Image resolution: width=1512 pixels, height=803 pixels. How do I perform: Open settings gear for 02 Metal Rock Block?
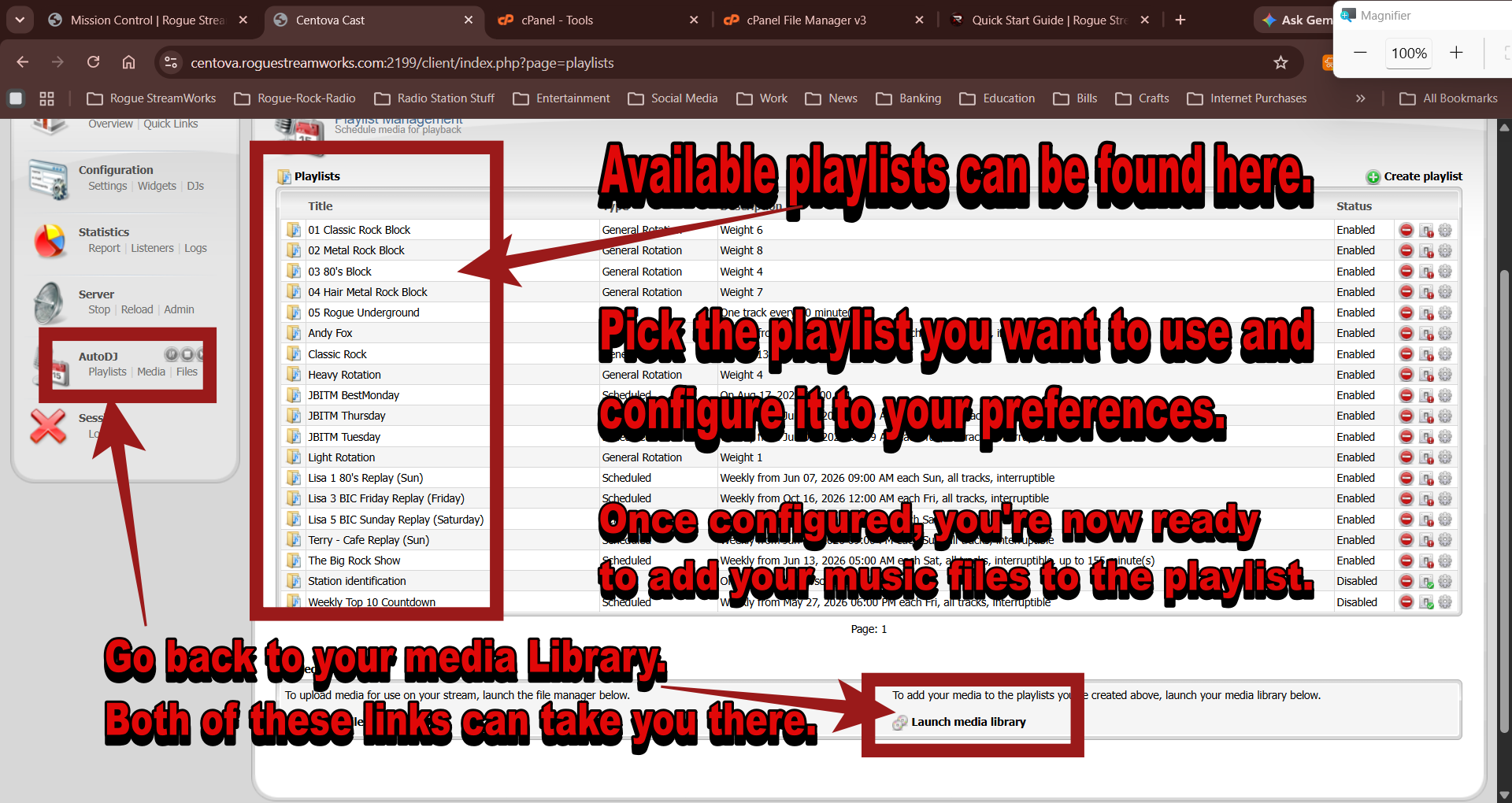click(1445, 250)
